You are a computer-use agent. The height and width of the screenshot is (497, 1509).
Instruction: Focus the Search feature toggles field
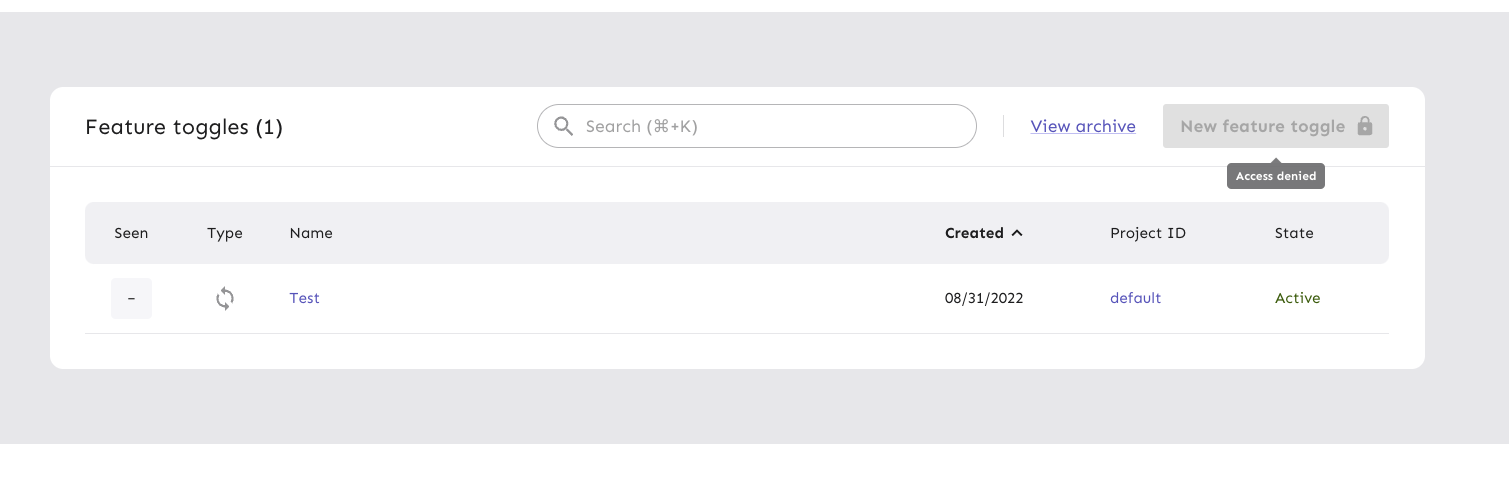770,126
